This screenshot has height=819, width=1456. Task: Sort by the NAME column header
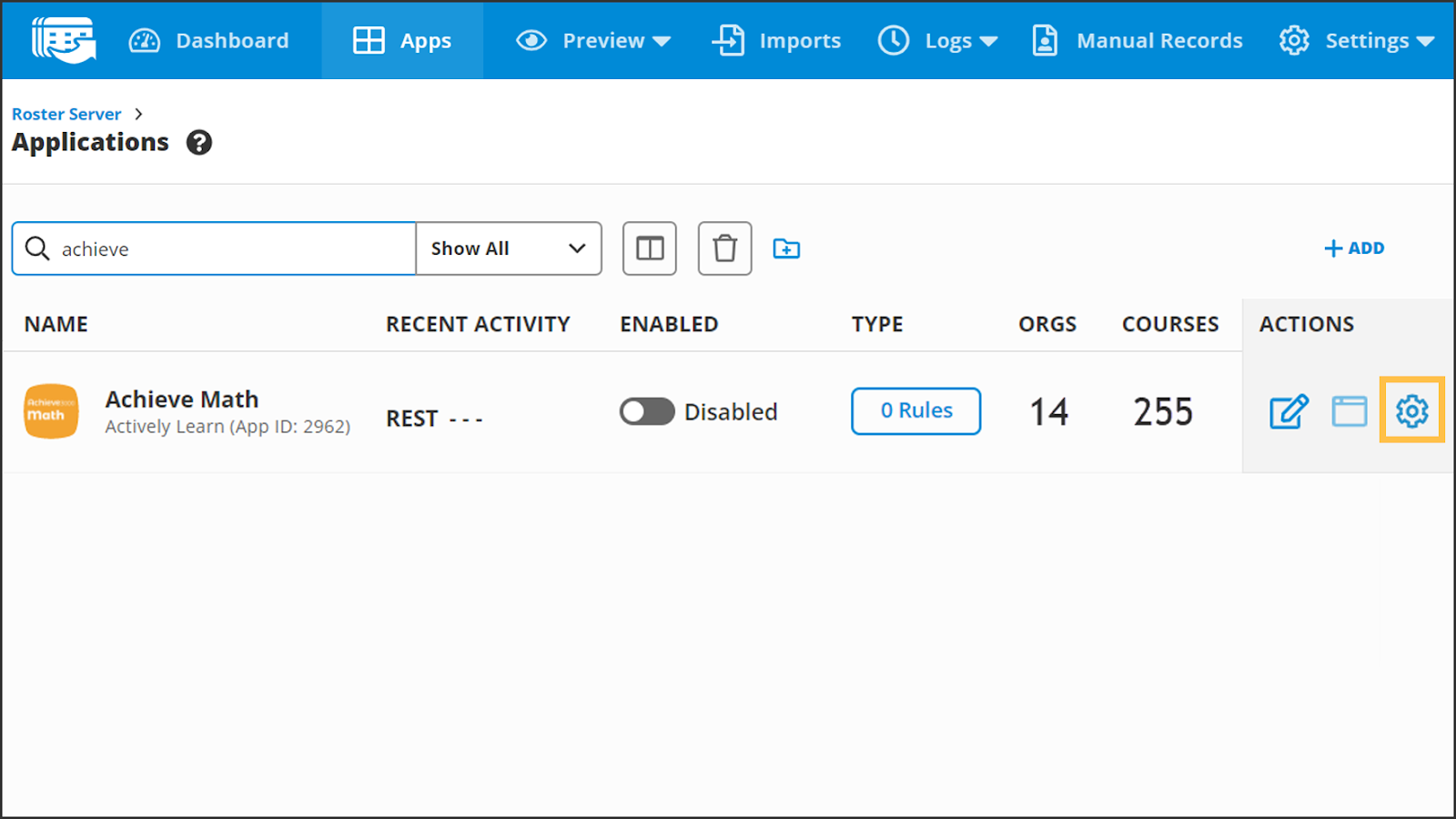point(56,325)
